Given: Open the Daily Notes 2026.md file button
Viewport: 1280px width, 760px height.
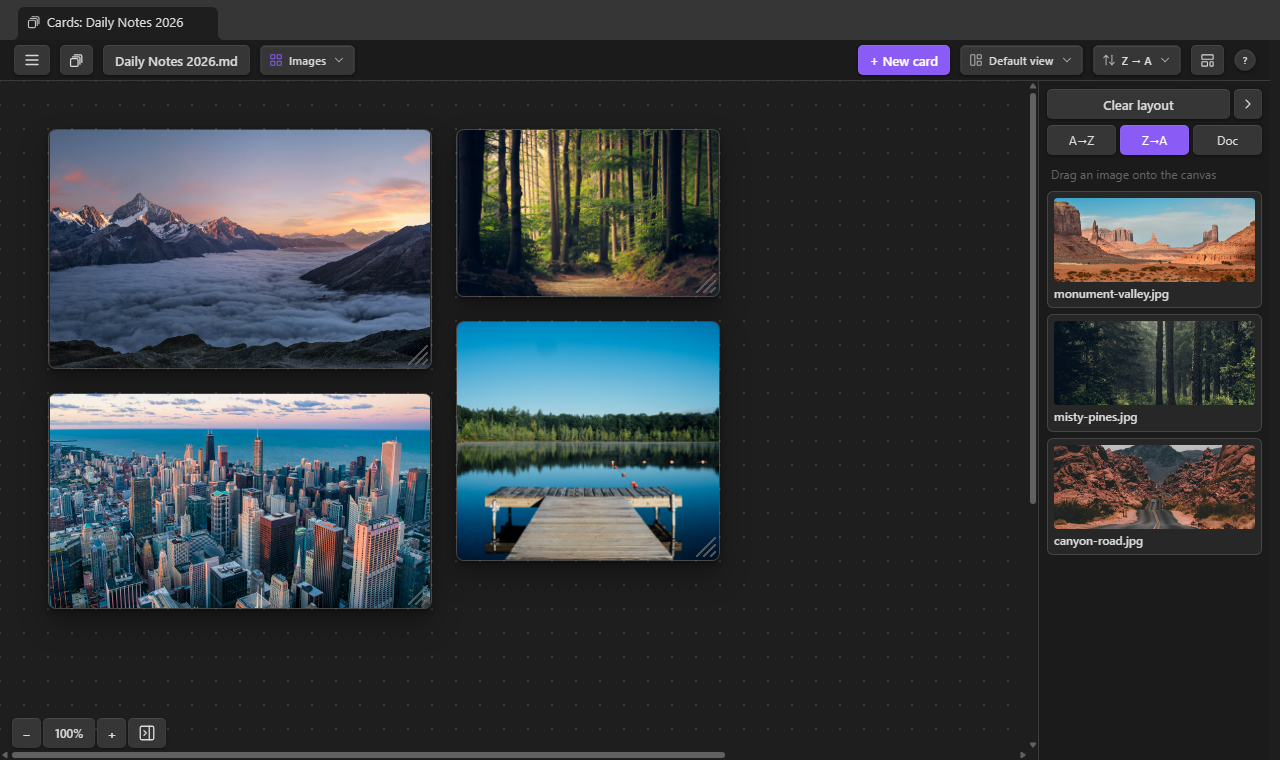Looking at the screenshot, I should pos(176,60).
